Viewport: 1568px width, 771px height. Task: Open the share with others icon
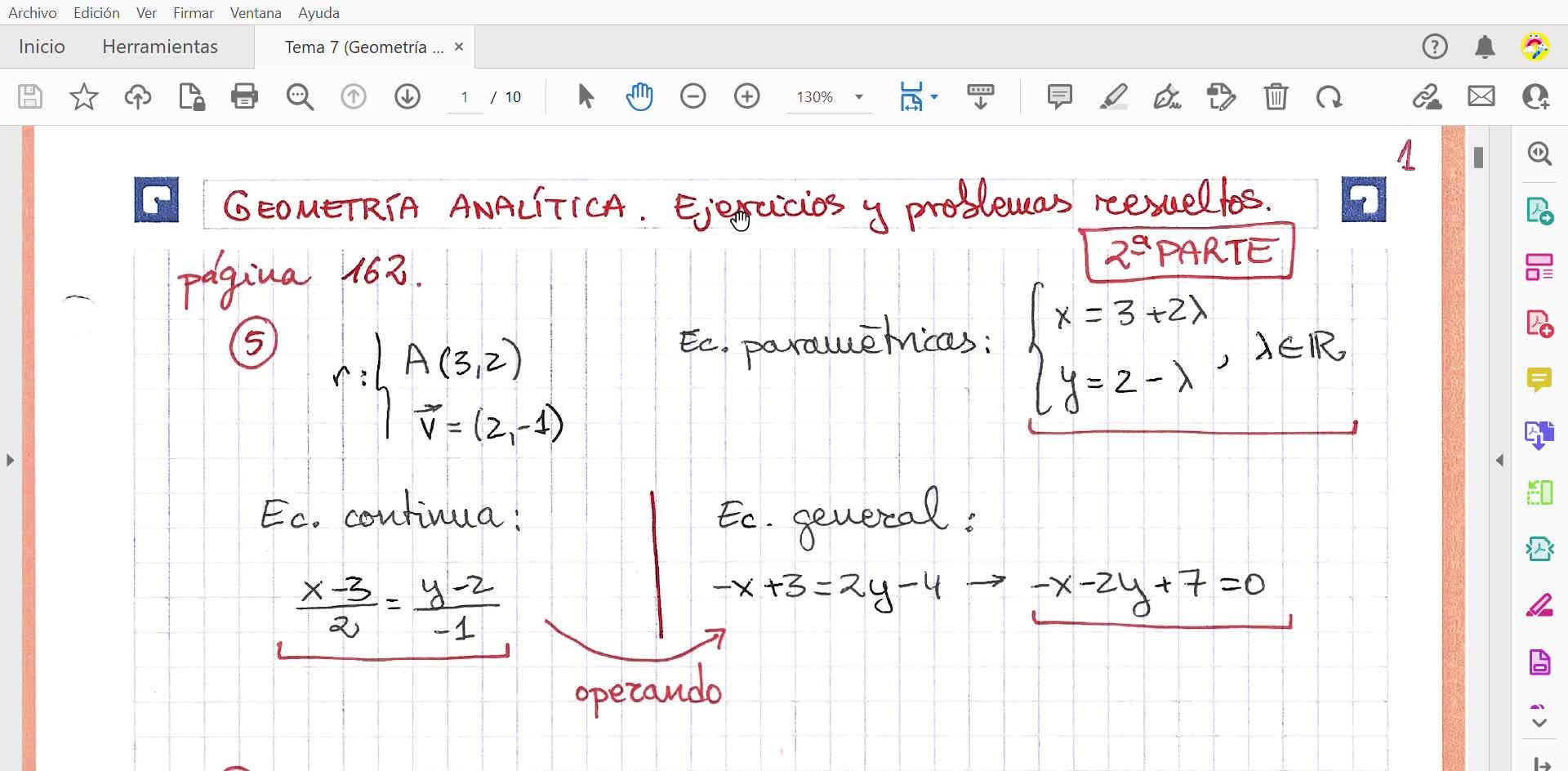pyautogui.click(x=1536, y=96)
